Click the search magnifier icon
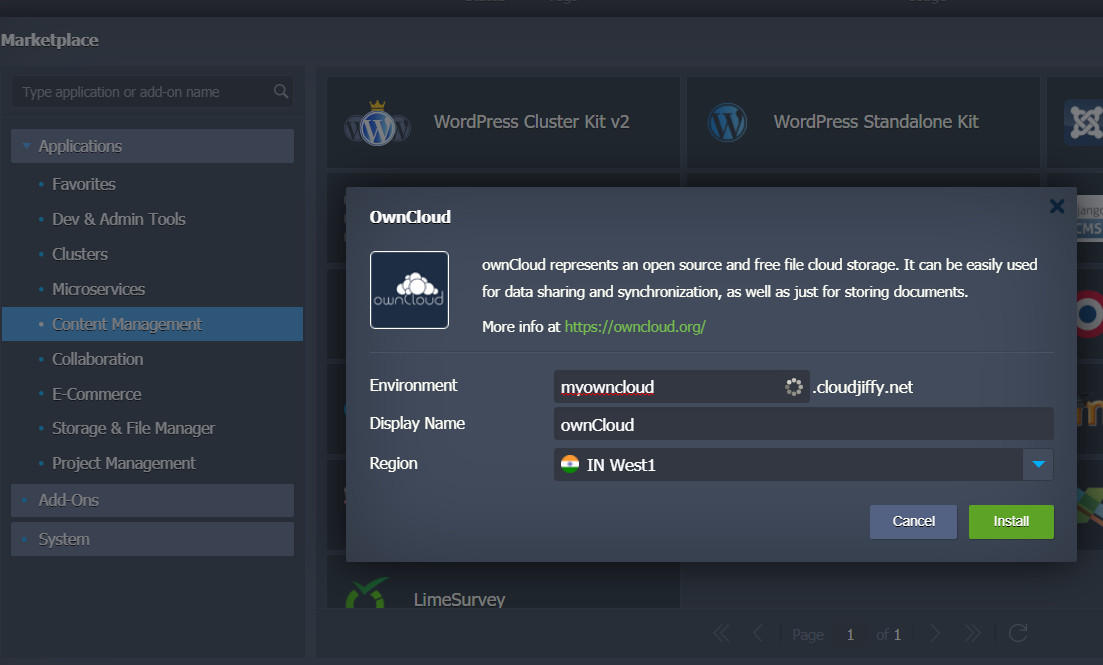Viewport: 1103px width, 665px height. pyautogui.click(x=281, y=92)
